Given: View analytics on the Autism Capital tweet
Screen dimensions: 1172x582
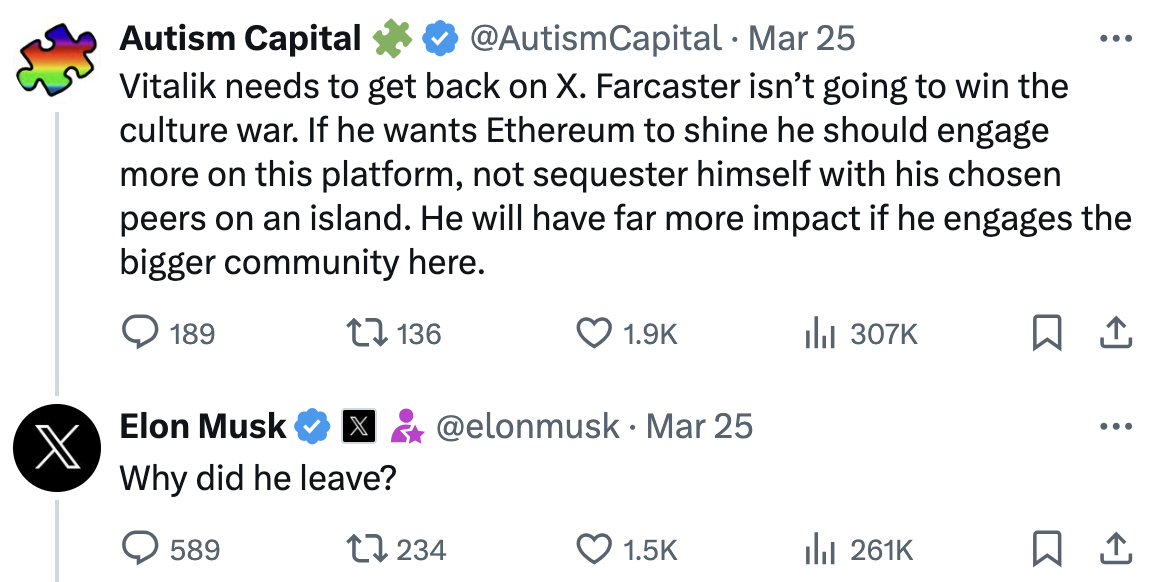Looking at the screenshot, I should 822,334.
